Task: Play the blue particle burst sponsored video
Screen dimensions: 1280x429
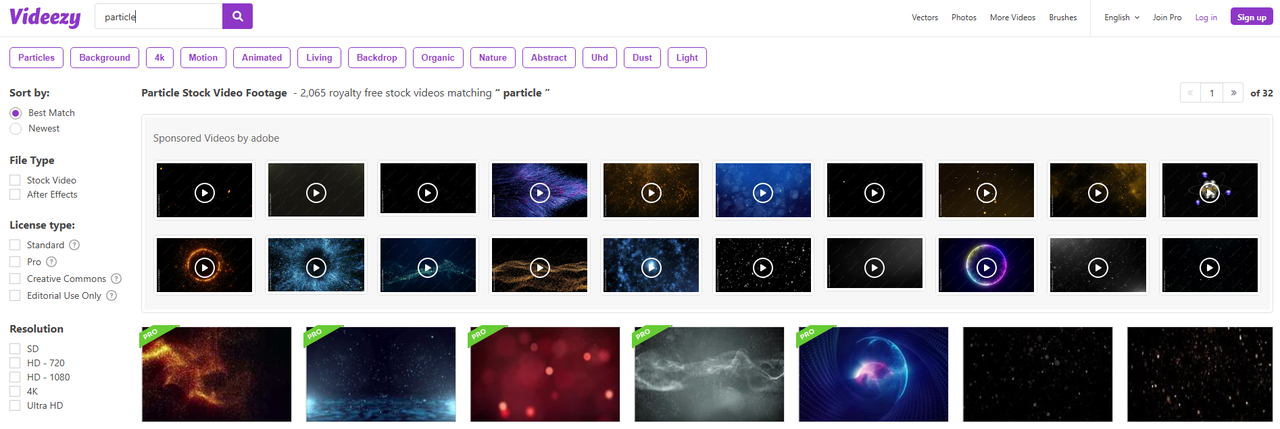Action: point(316,267)
